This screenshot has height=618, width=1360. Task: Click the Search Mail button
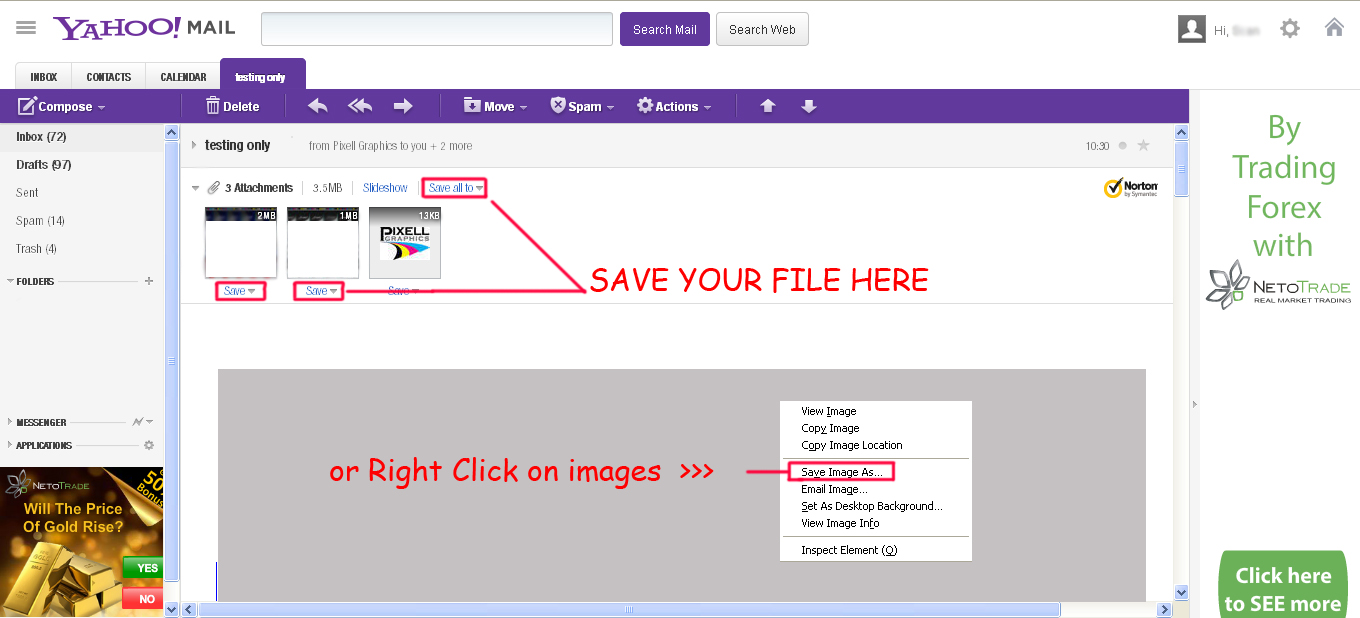tap(664, 29)
